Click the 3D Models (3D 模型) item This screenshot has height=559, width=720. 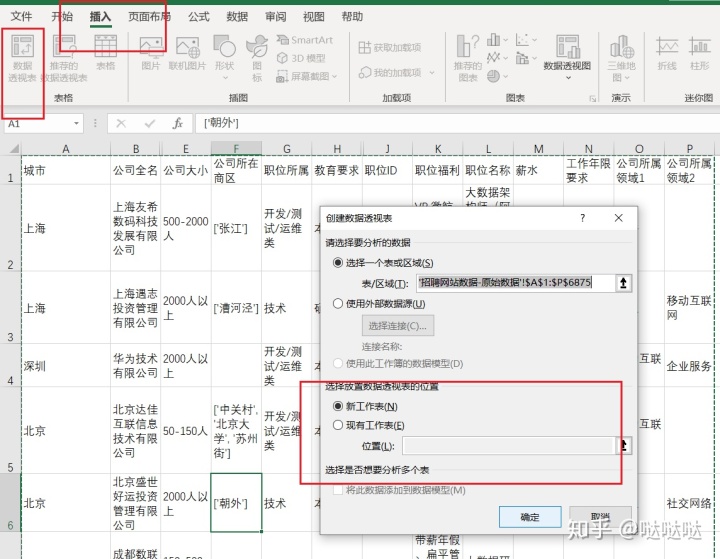pyautogui.click(x=301, y=58)
